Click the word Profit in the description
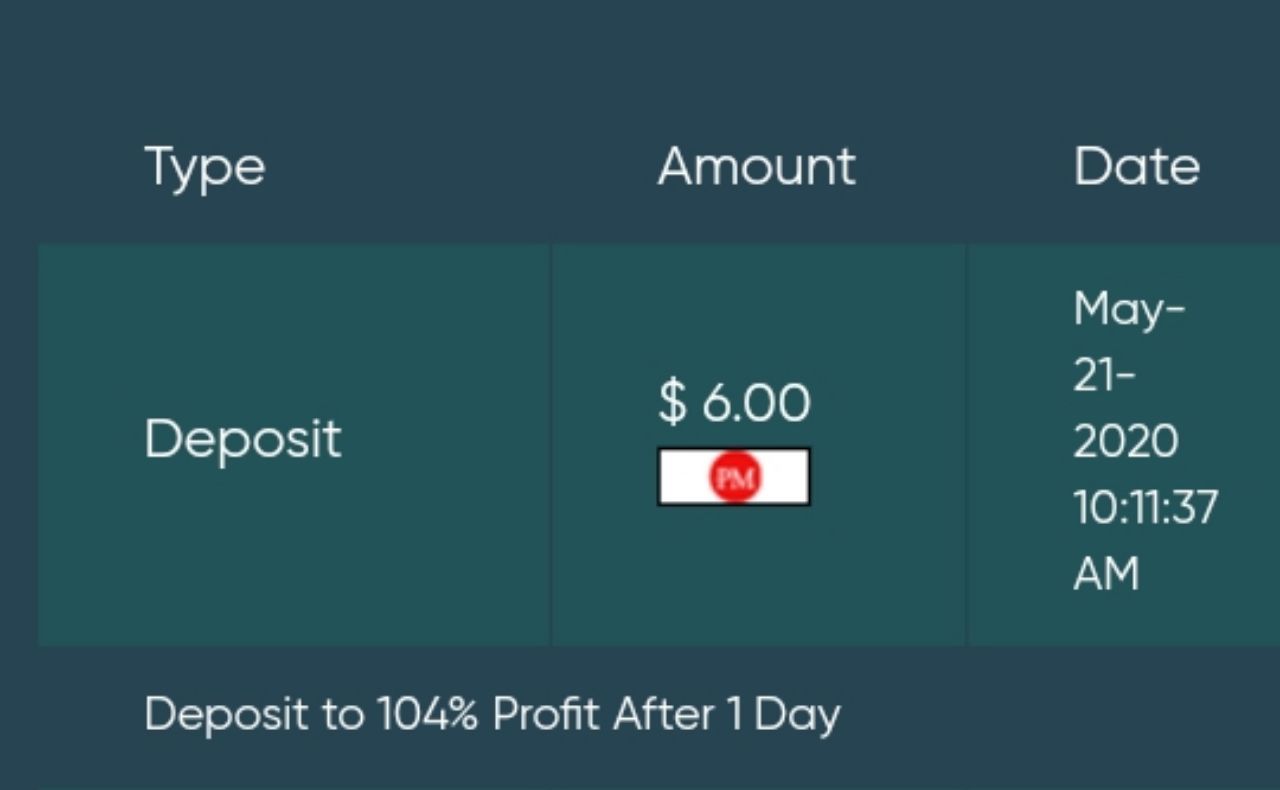The image size is (1280, 790). tap(546, 715)
